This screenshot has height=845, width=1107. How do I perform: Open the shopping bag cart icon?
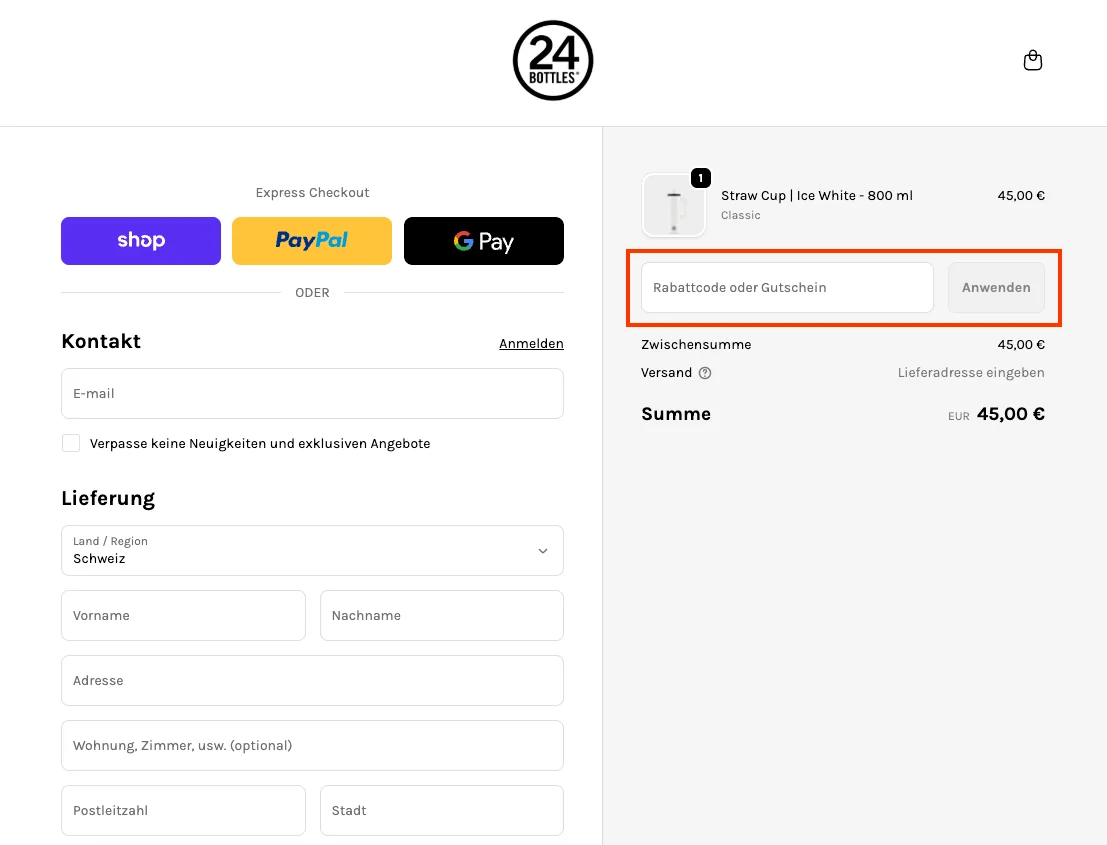coord(1033,61)
